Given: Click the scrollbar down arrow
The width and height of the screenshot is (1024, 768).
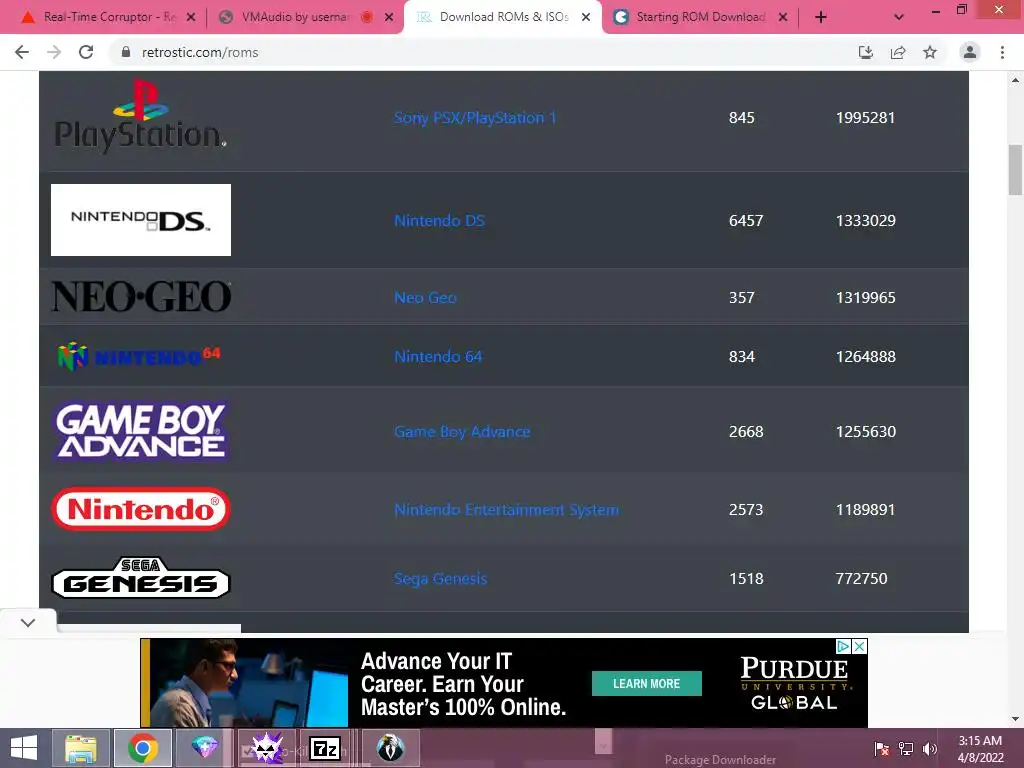Looking at the screenshot, I should (x=1015, y=719).
